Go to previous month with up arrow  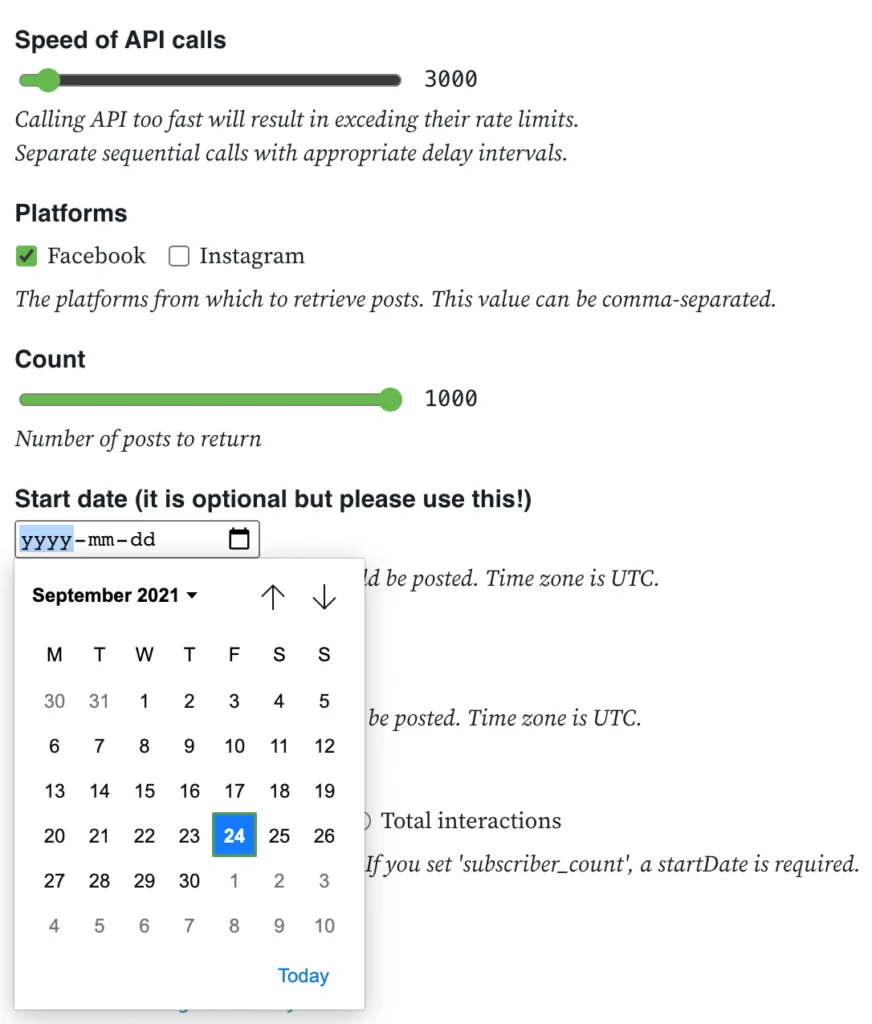click(x=272, y=596)
